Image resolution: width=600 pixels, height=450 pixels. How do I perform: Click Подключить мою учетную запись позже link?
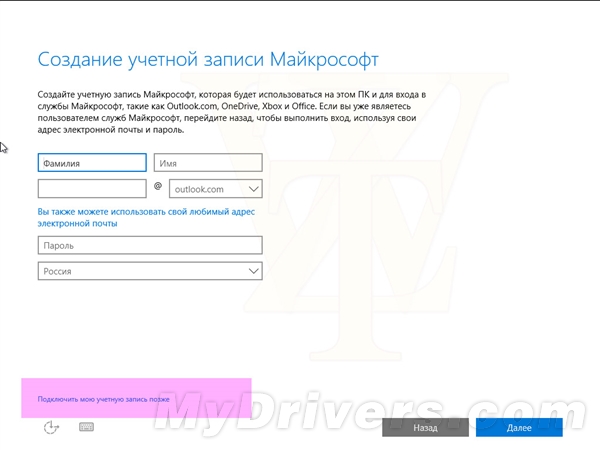[x=103, y=399]
